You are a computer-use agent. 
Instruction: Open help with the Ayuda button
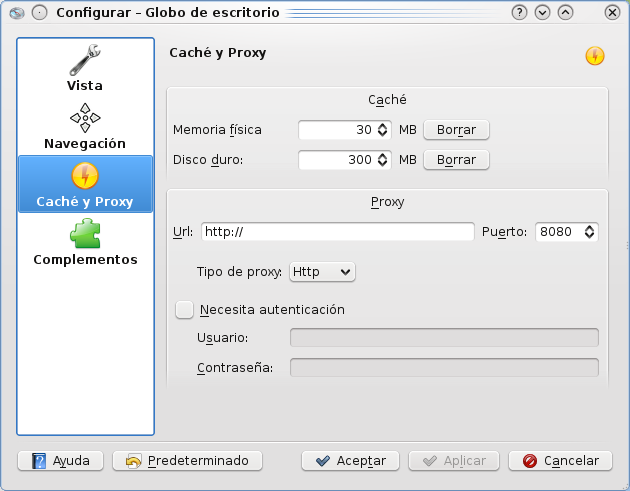[x=61, y=461]
